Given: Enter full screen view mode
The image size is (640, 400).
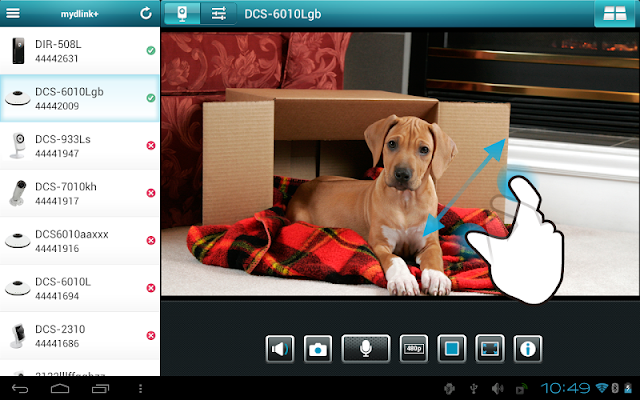Looking at the screenshot, I should (490, 349).
